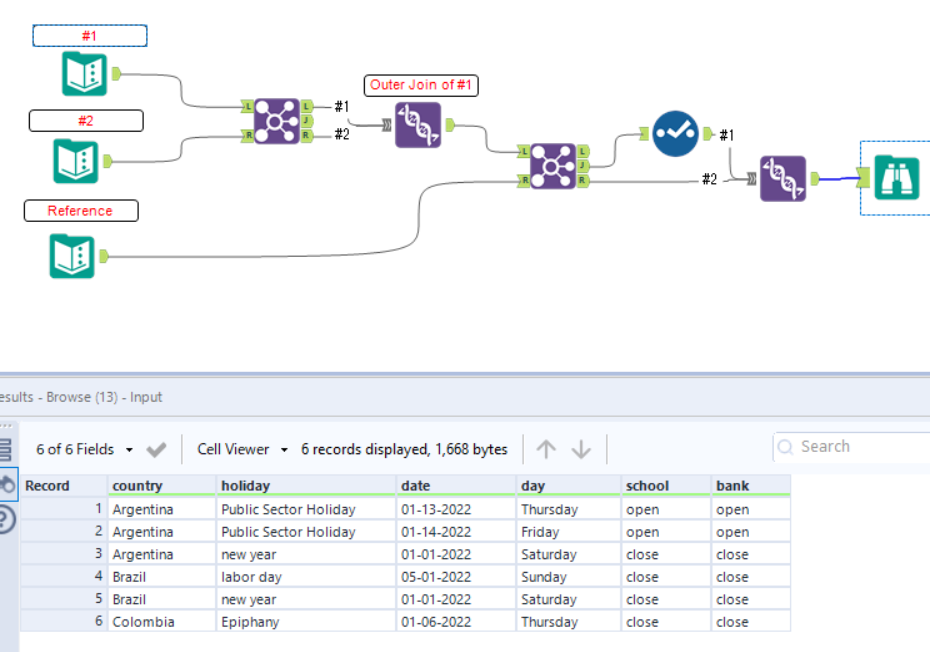
Task: Click R output anchor of first Join
Action: pos(306,135)
